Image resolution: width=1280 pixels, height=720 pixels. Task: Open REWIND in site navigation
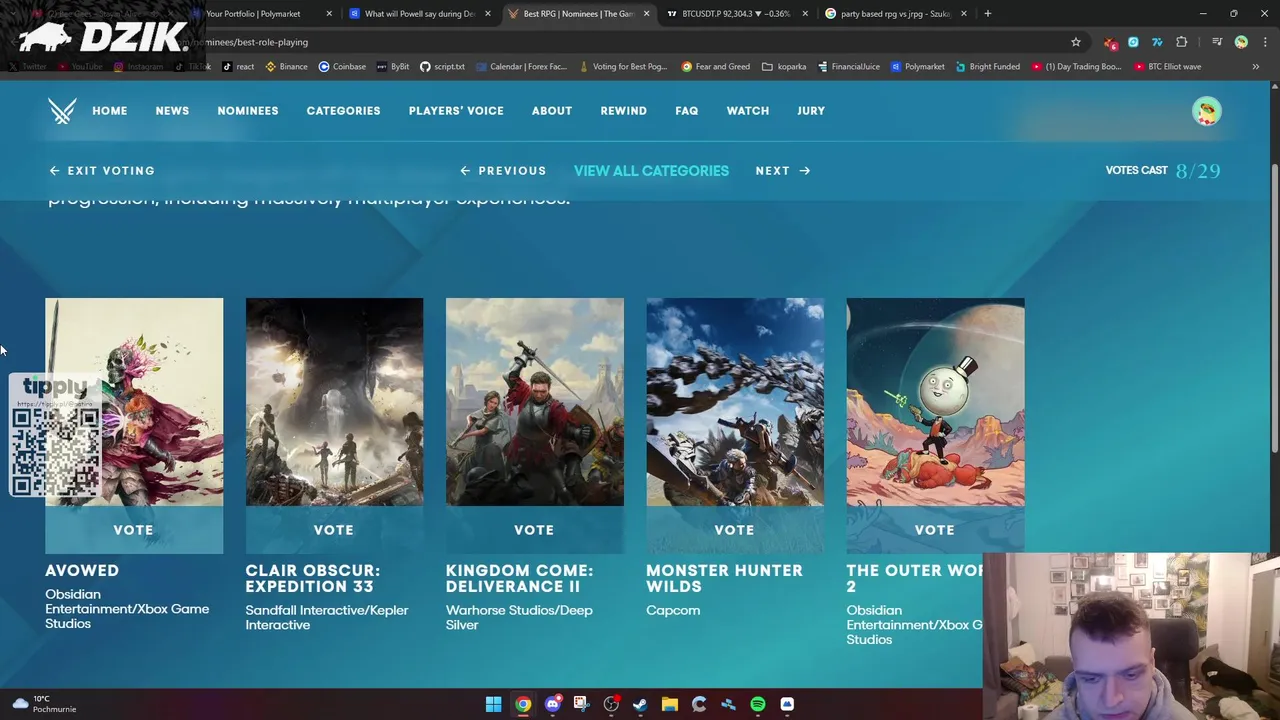(623, 111)
